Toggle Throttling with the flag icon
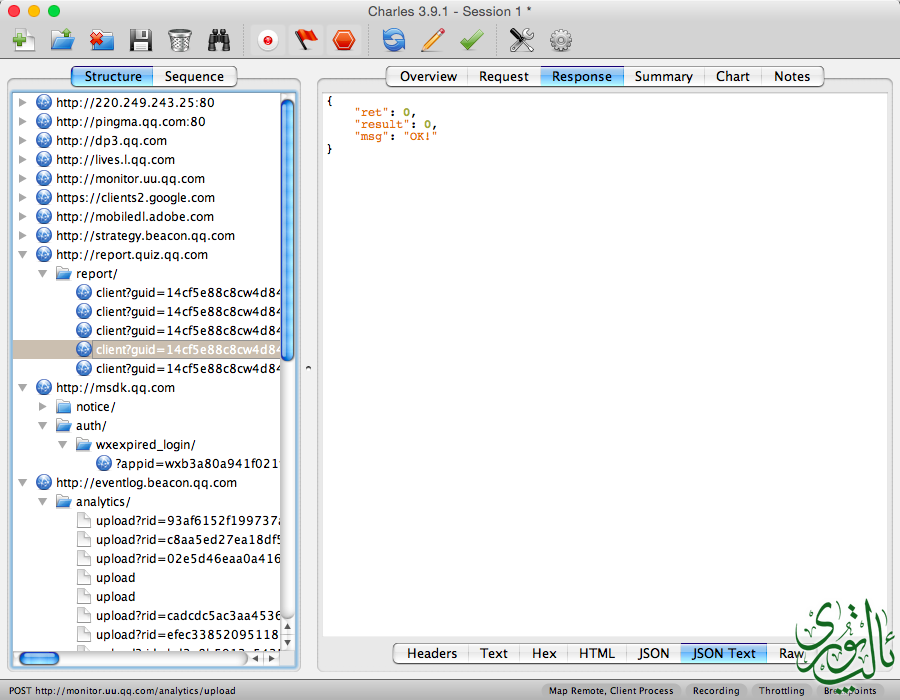This screenshot has width=900, height=700. [x=306, y=40]
